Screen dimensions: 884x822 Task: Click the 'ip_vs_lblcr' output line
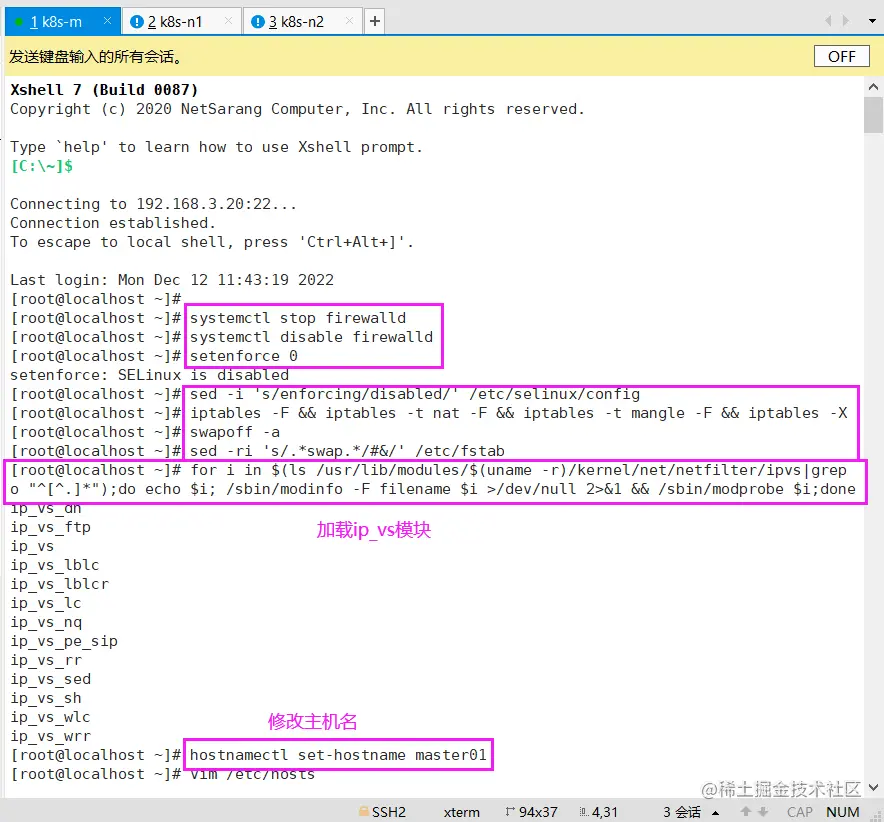tap(59, 584)
